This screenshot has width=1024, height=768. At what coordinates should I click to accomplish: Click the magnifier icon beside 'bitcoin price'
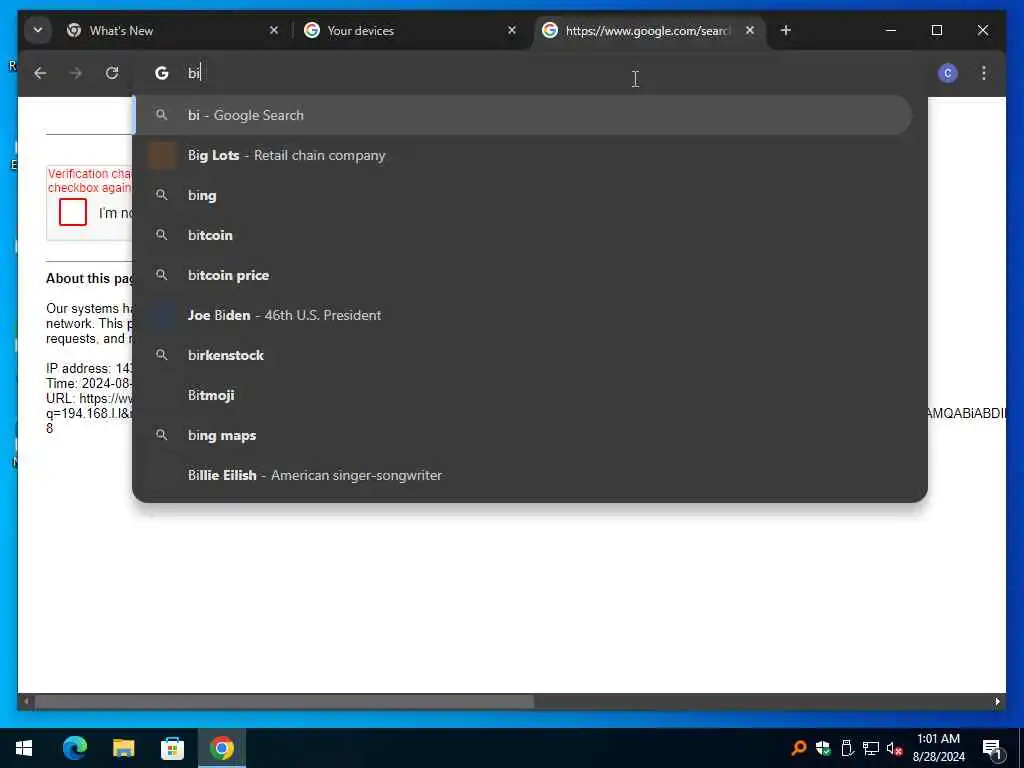click(x=161, y=275)
